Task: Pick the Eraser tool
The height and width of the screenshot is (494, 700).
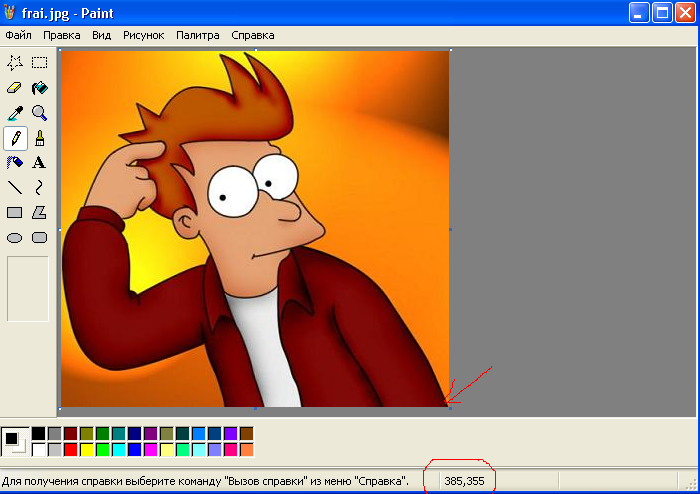Action: 15,88
